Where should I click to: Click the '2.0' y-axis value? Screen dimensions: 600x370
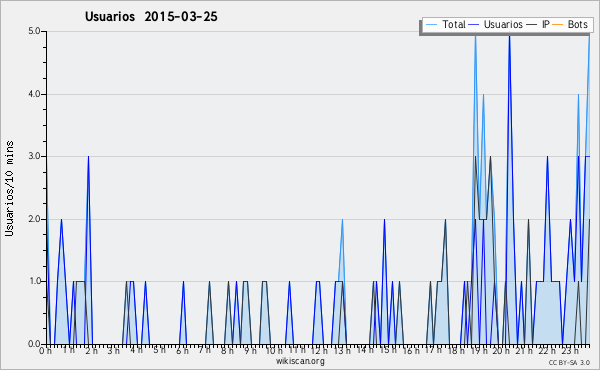(x=34, y=219)
